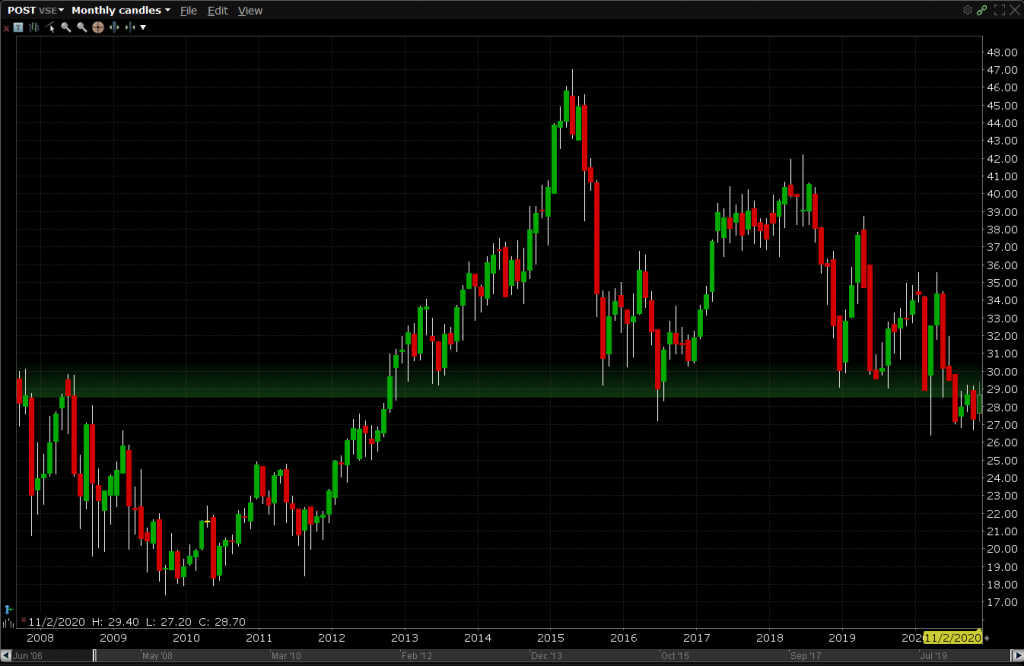Click the first magnifier zoom icon
Screen dimensions: 1024x666
66,28
